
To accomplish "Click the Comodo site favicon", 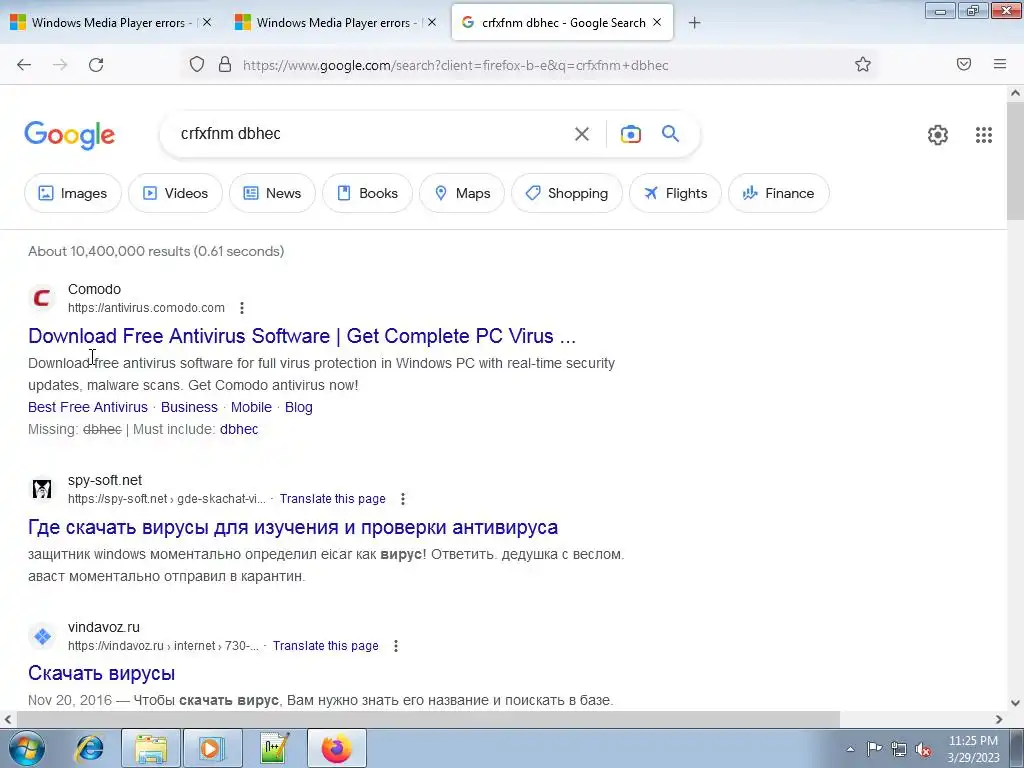I will [42, 298].
